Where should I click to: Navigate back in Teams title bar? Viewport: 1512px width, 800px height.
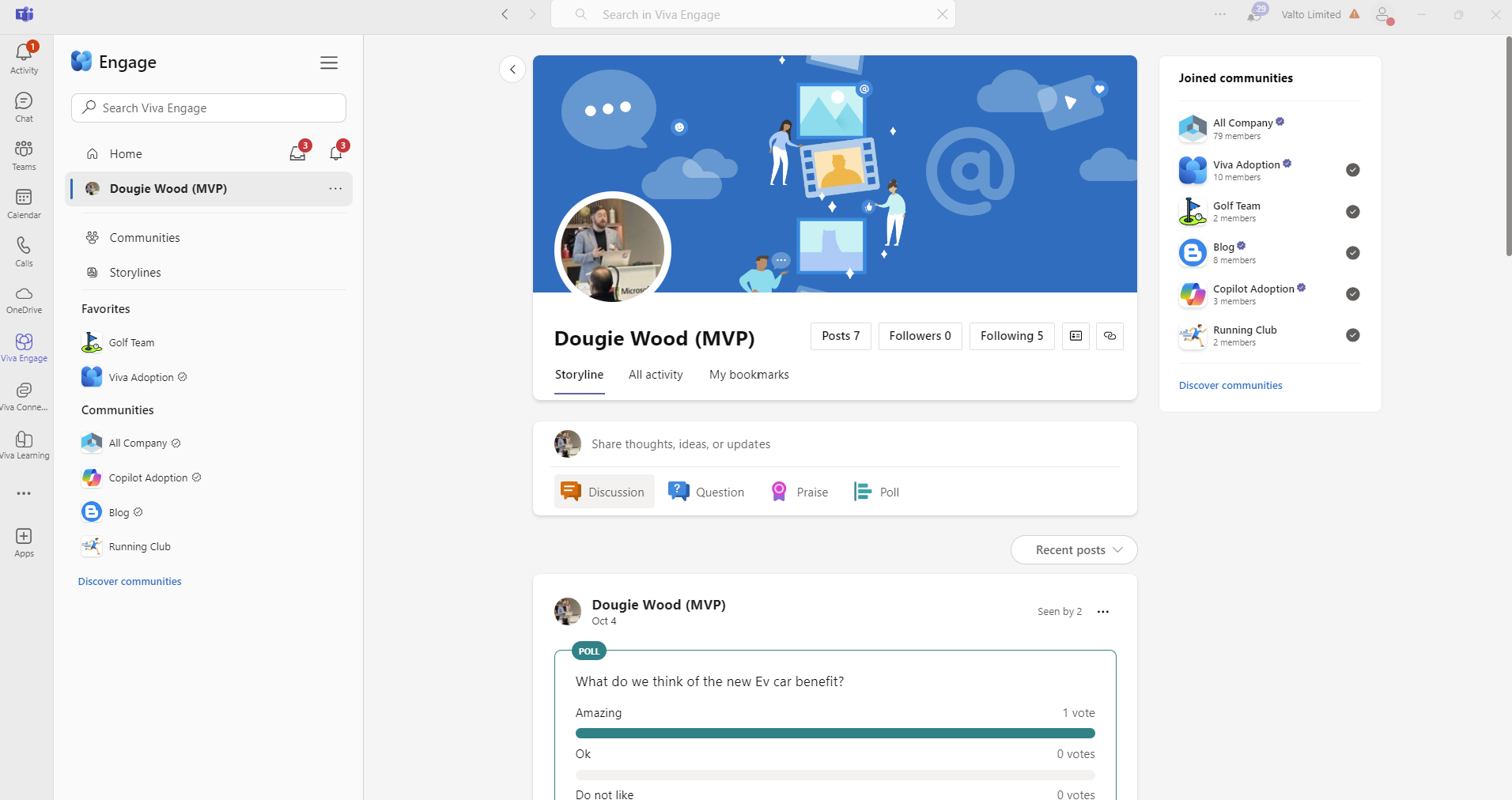coord(505,14)
